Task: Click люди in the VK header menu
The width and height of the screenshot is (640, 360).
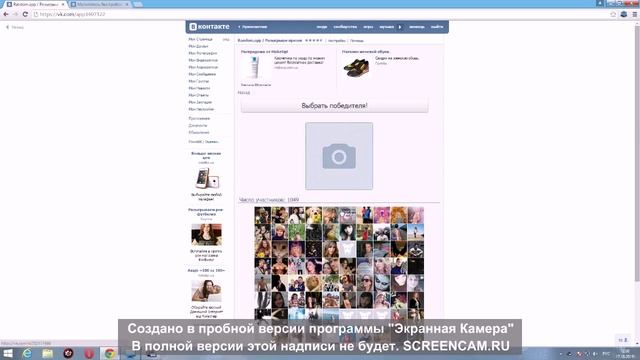Action: [322, 27]
